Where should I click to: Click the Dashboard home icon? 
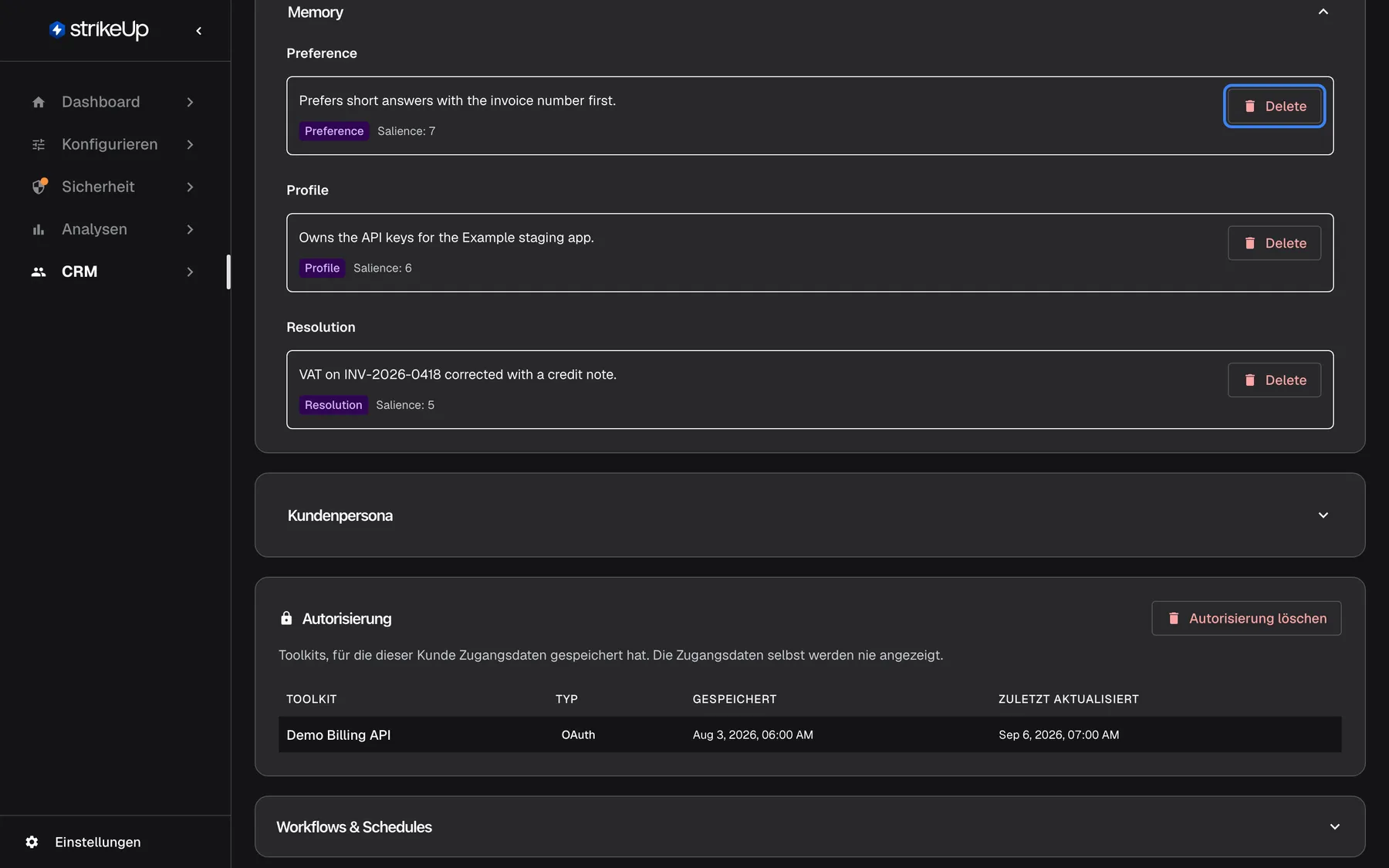pyautogui.click(x=39, y=102)
